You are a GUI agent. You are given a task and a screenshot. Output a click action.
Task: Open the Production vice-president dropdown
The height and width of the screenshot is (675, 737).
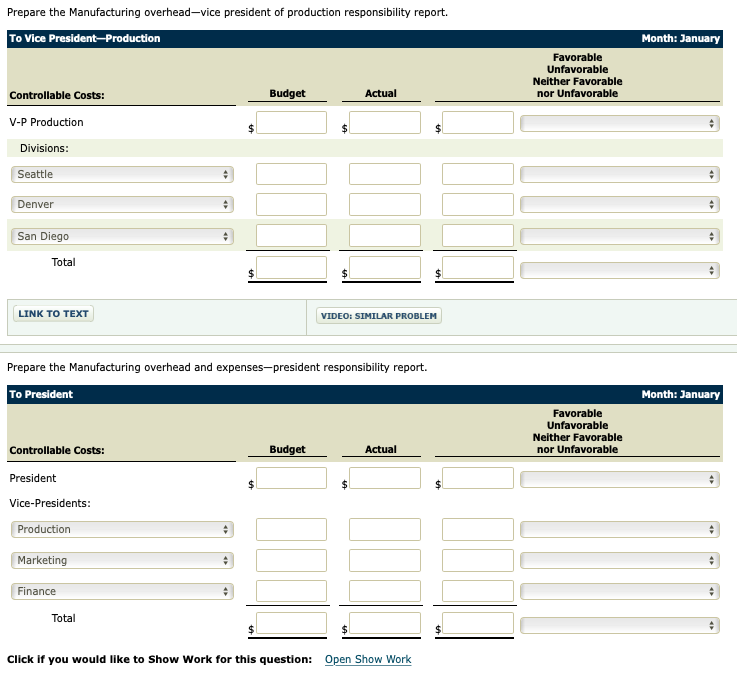click(x=122, y=529)
